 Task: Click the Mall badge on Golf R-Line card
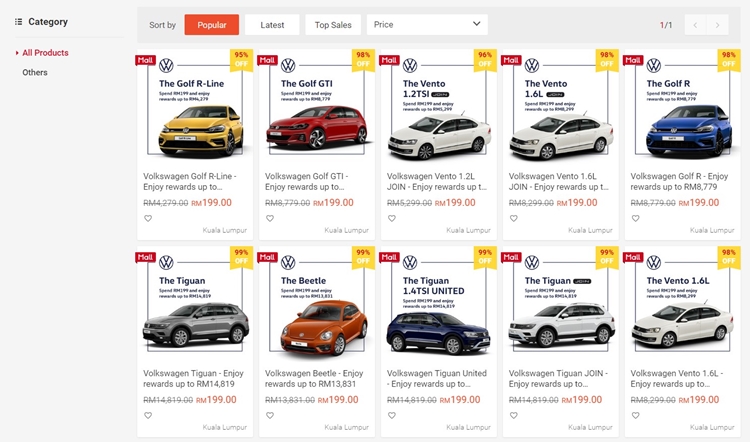pyautogui.click(x=145, y=60)
